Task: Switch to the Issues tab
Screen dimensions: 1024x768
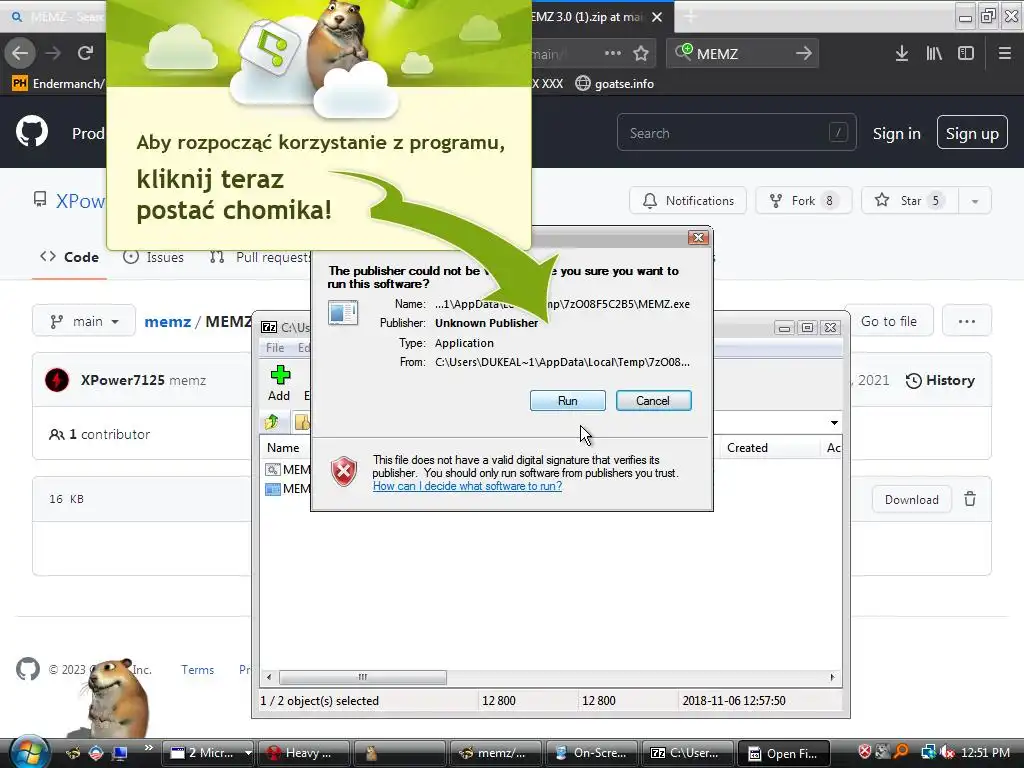Action: [x=153, y=257]
